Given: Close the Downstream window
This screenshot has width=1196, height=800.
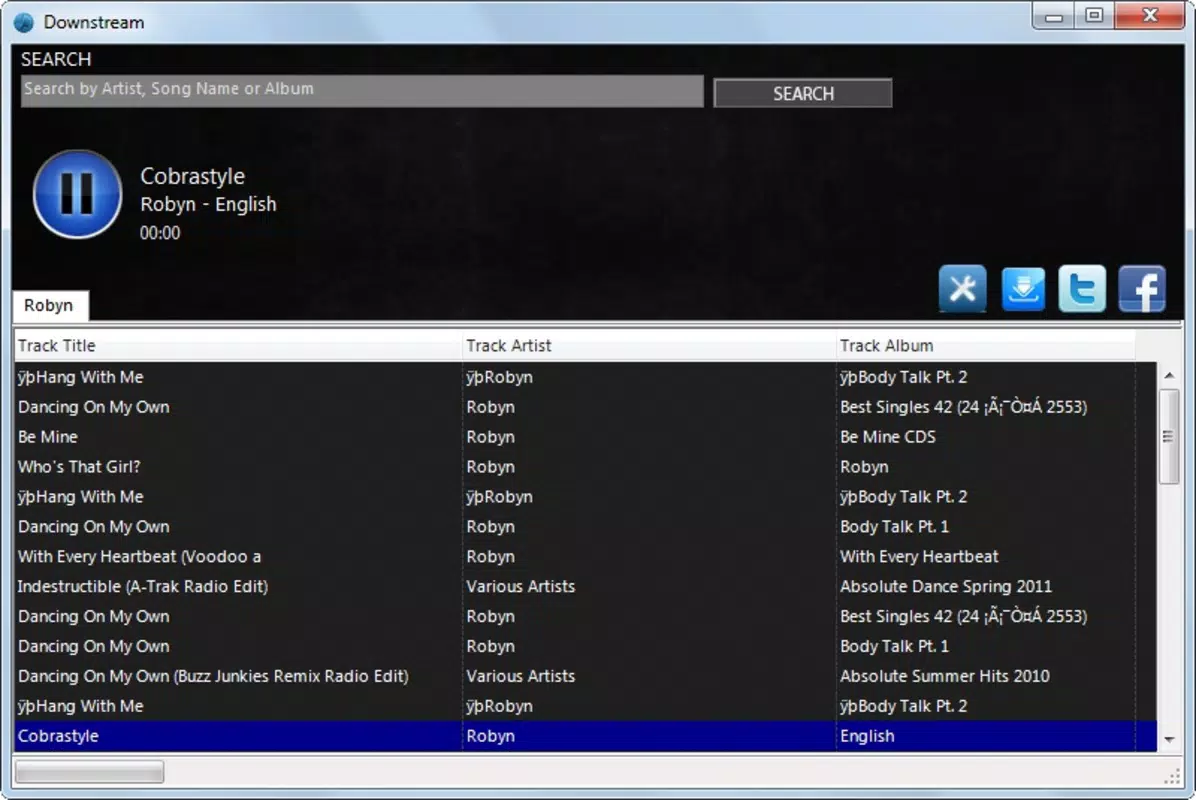Looking at the screenshot, I should (1149, 16).
